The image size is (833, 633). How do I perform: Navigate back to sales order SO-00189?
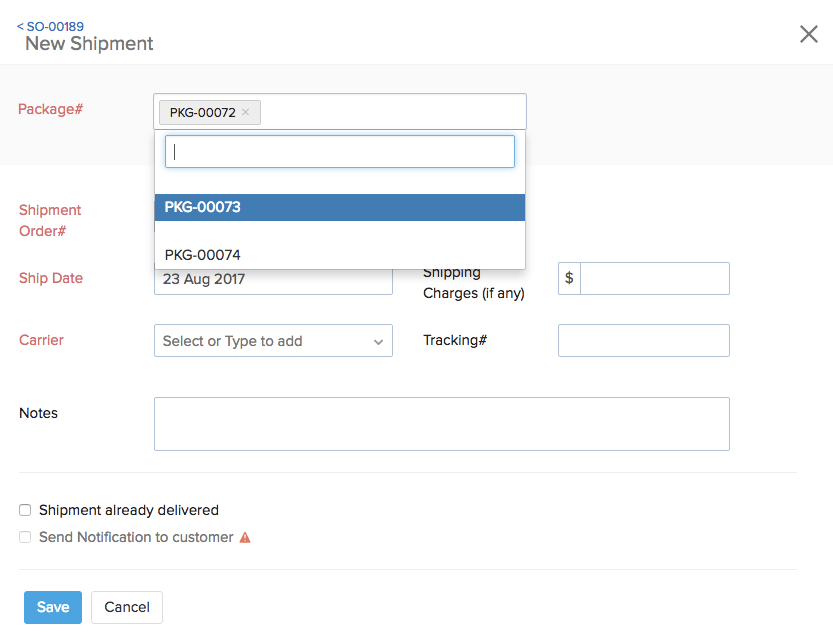coord(50,26)
